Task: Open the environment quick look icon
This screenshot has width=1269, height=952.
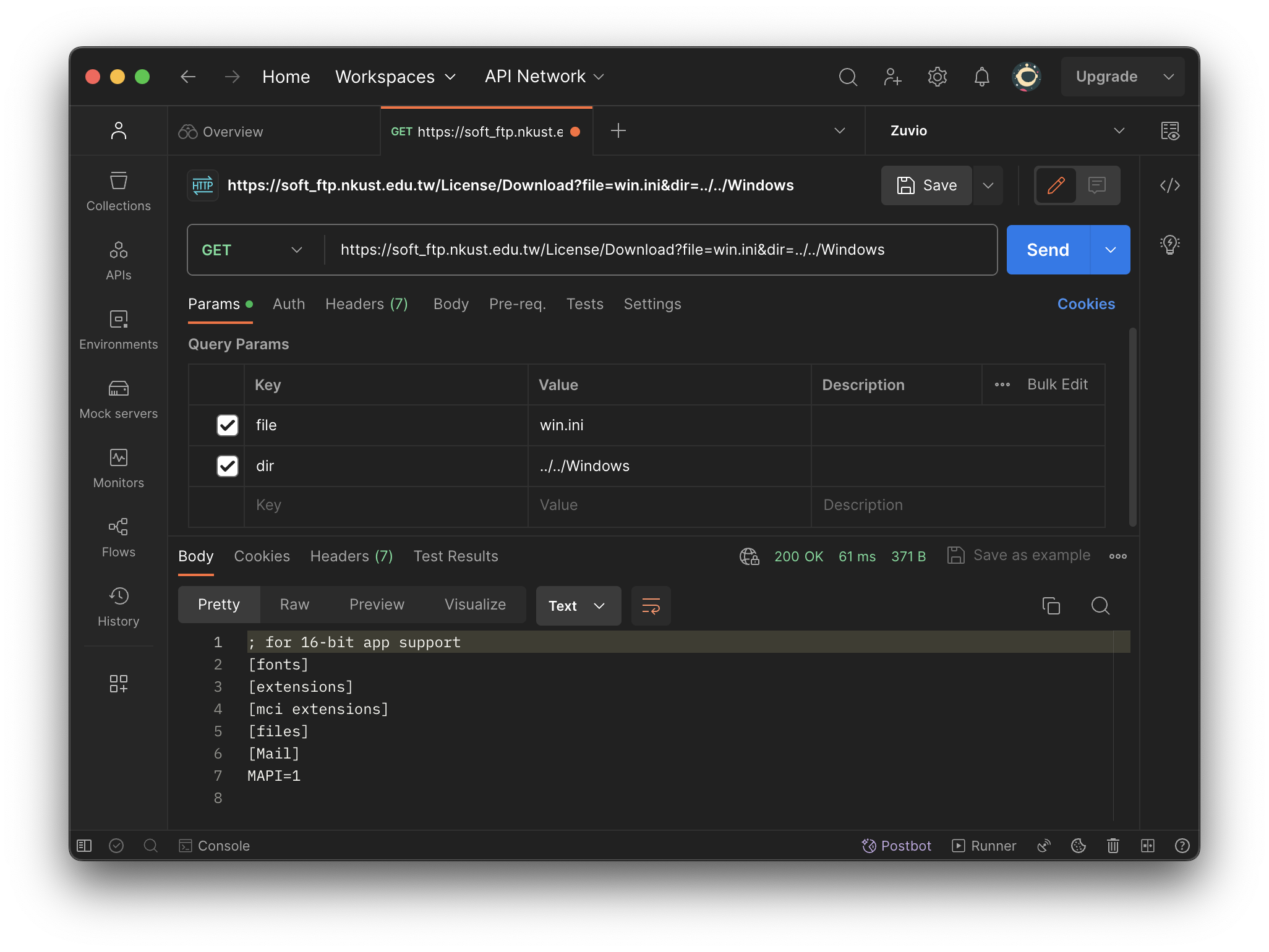Action: coord(1169,130)
